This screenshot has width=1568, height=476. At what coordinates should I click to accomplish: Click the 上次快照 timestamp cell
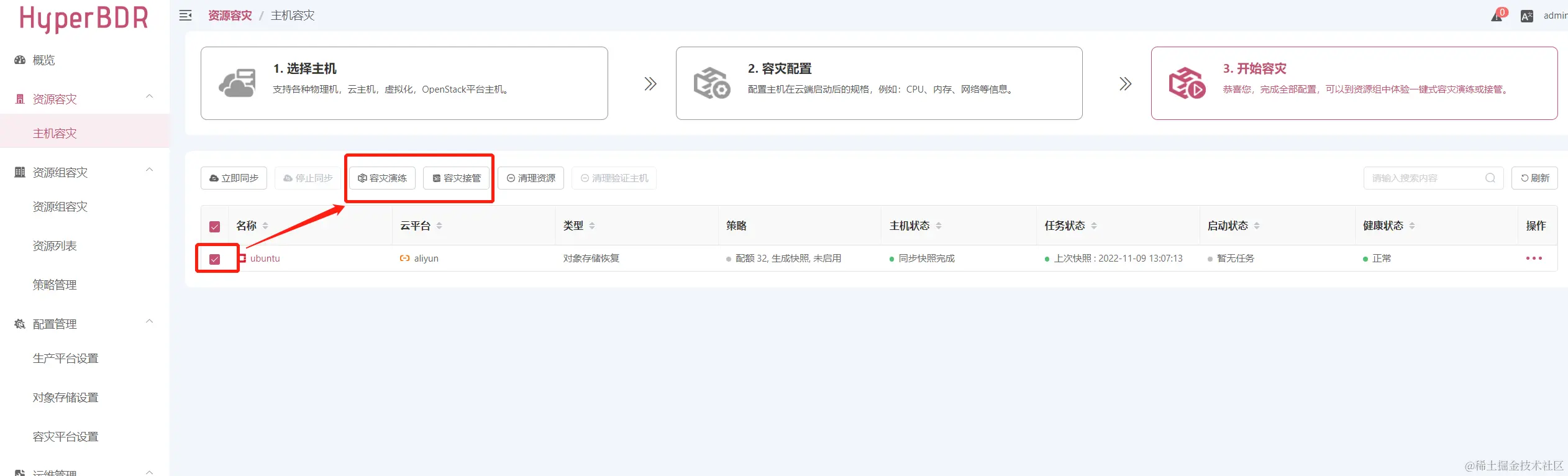pyautogui.click(x=1118, y=259)
